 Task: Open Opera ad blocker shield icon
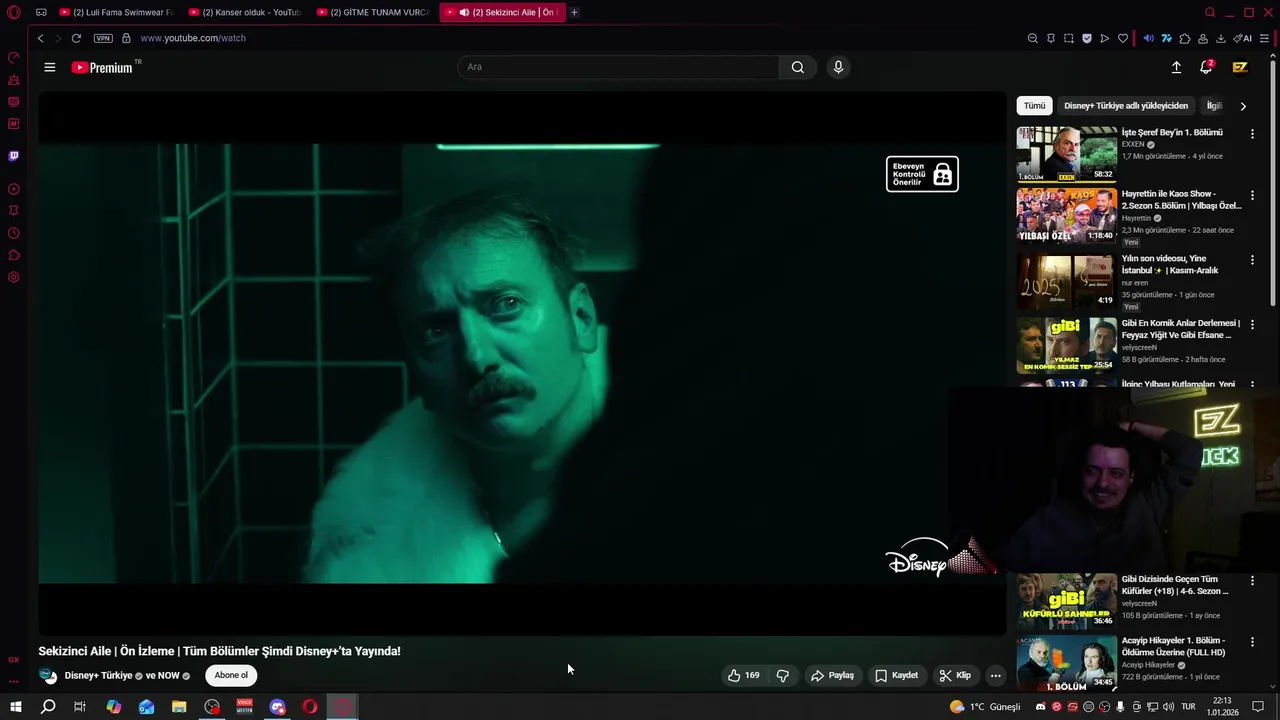pos(1086,38)
